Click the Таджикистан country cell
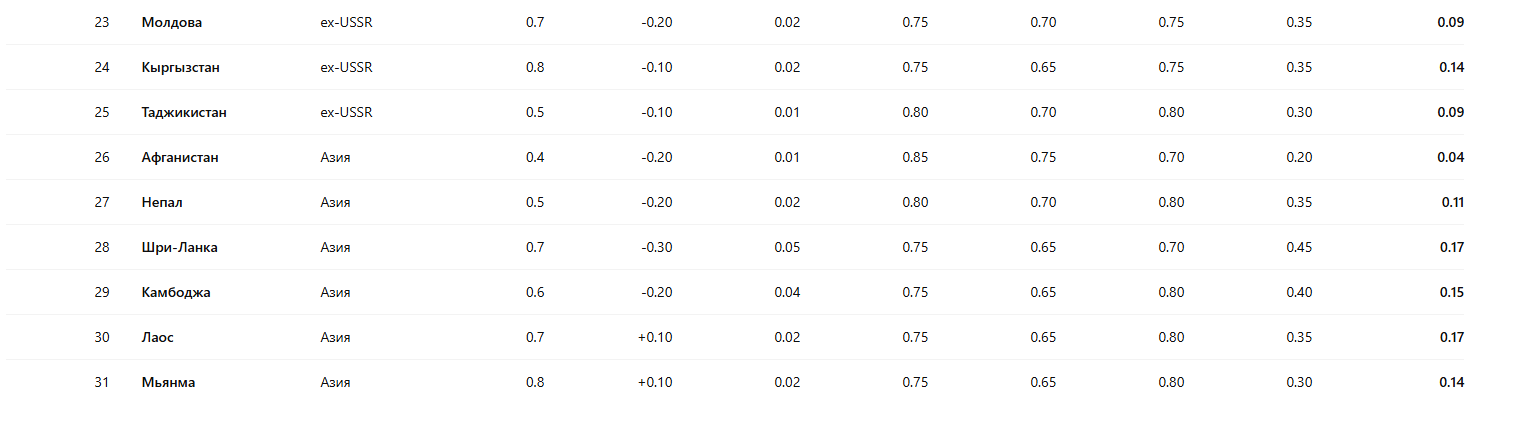 click(184, 112)
